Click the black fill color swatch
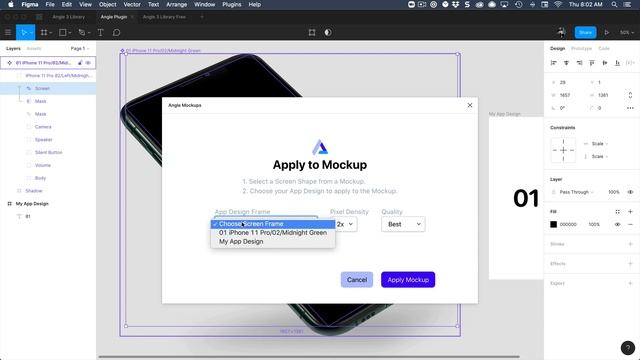 point(553,224)
